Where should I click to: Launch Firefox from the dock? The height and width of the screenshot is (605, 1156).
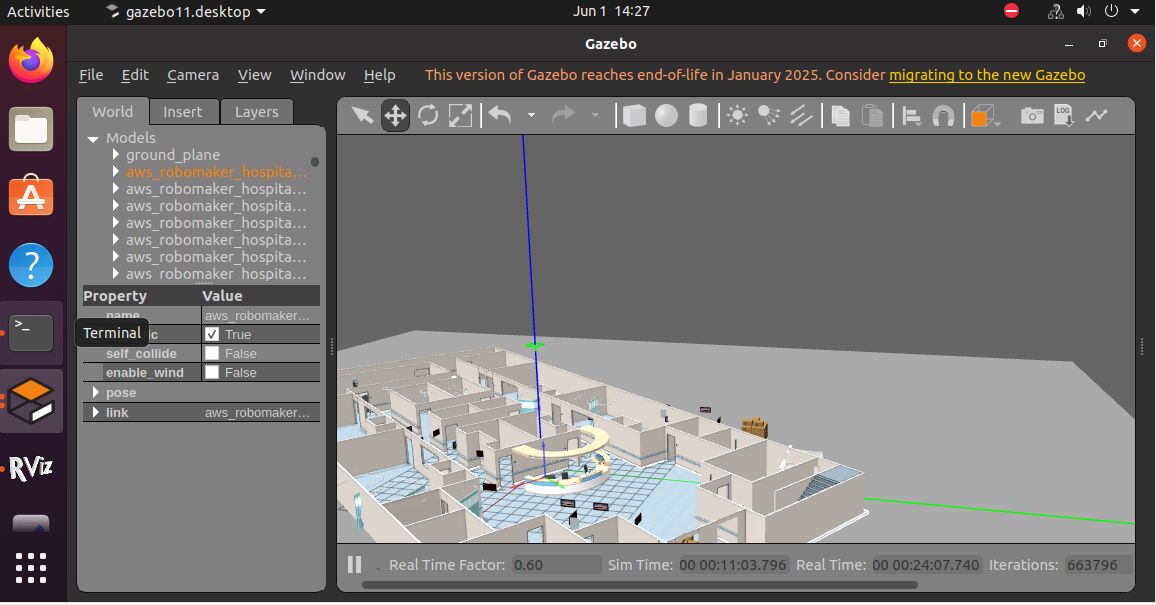[x=31, y=60]
